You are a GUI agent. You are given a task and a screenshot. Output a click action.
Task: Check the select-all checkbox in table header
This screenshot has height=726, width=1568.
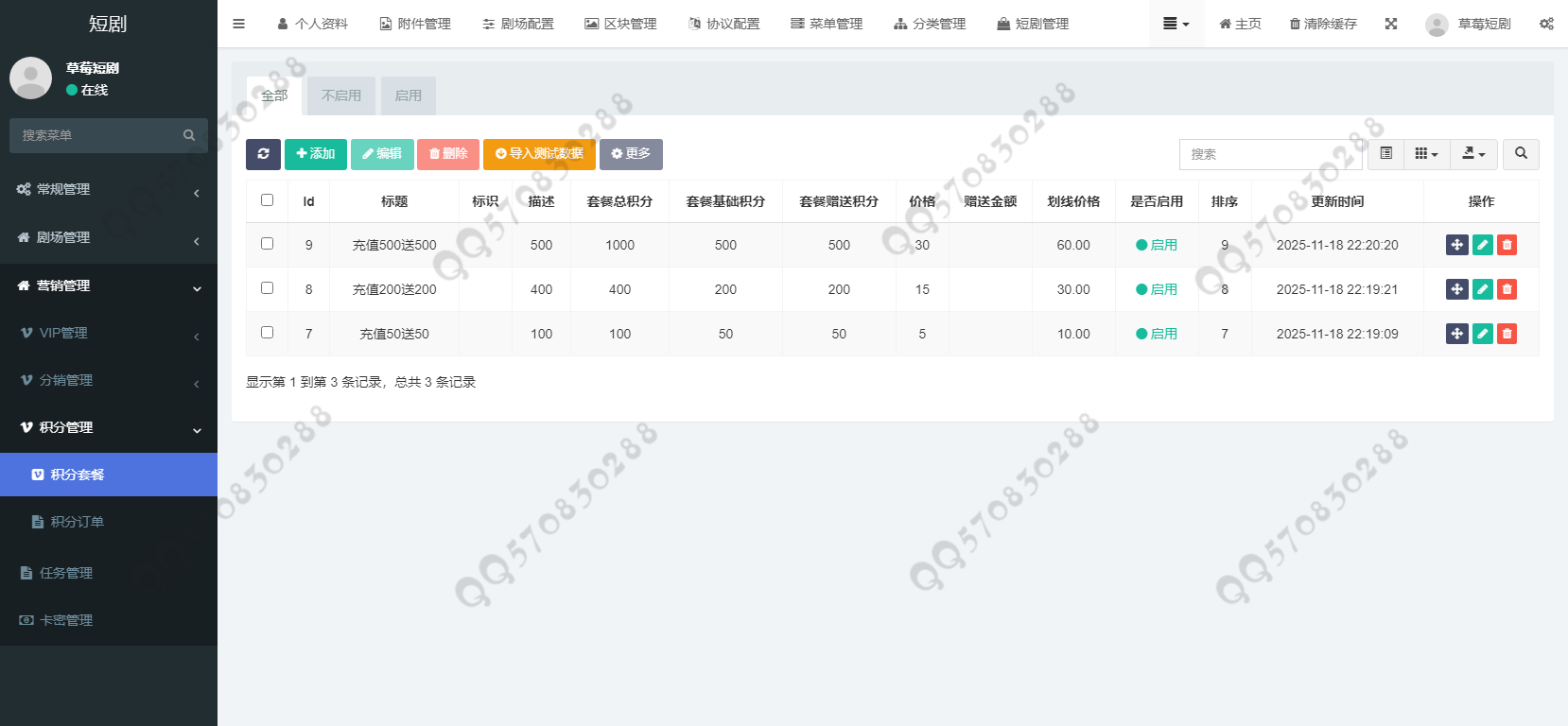(x=267, y=200)
